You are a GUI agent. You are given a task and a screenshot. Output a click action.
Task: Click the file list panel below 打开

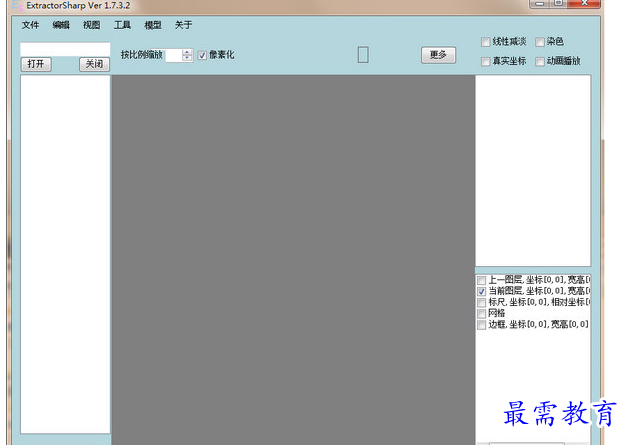click(65, 254)
